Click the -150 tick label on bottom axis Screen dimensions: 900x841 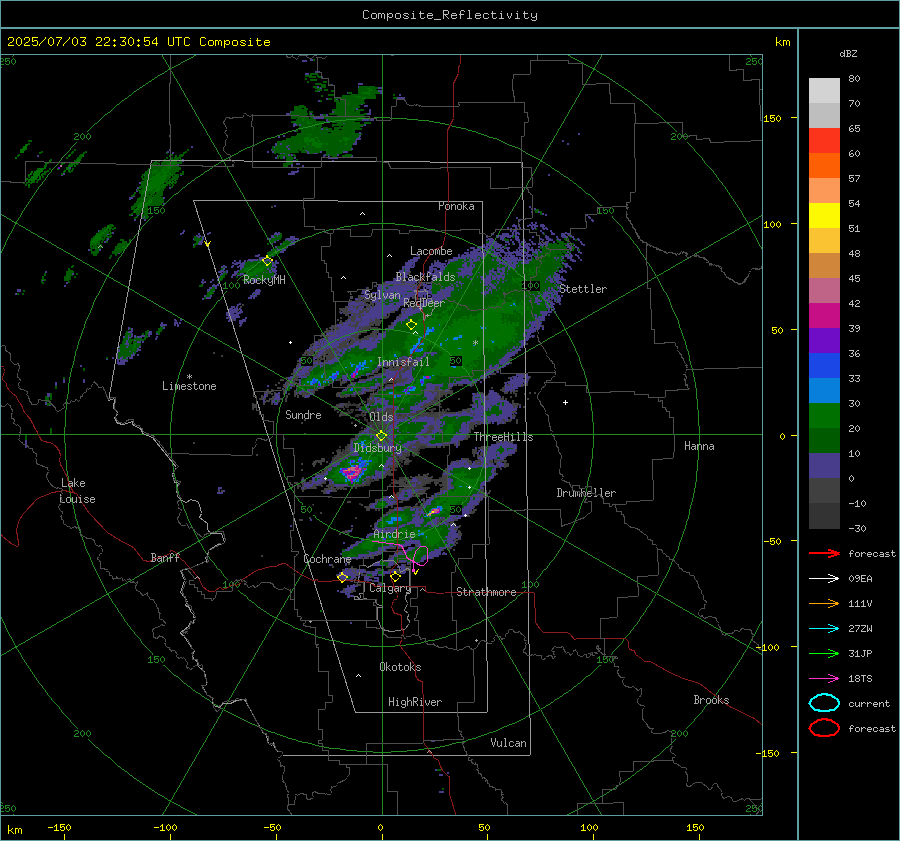(x=59, y=827)
